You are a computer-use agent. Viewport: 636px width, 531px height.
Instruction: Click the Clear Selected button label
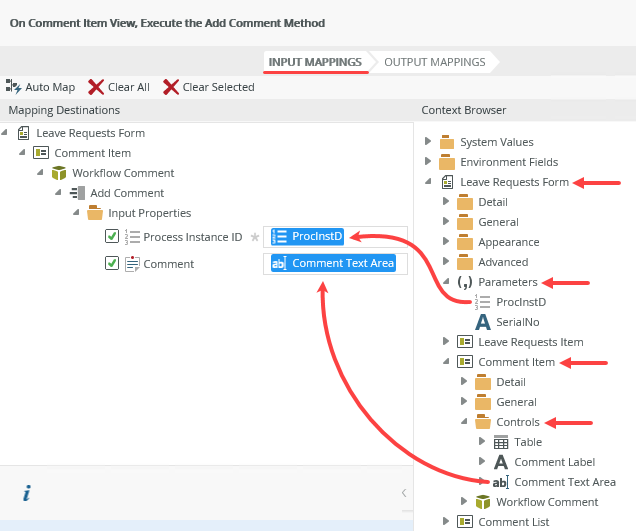coord(218,87)
